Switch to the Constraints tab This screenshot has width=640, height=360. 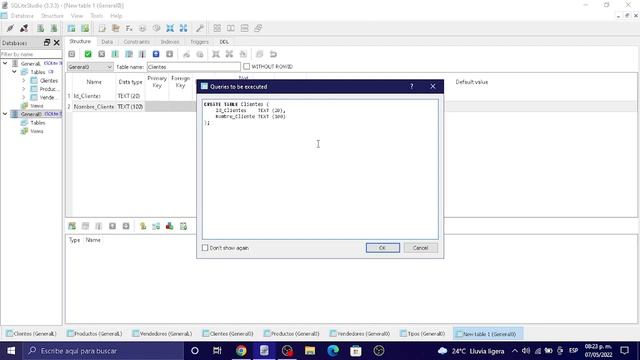click(136, 42)
